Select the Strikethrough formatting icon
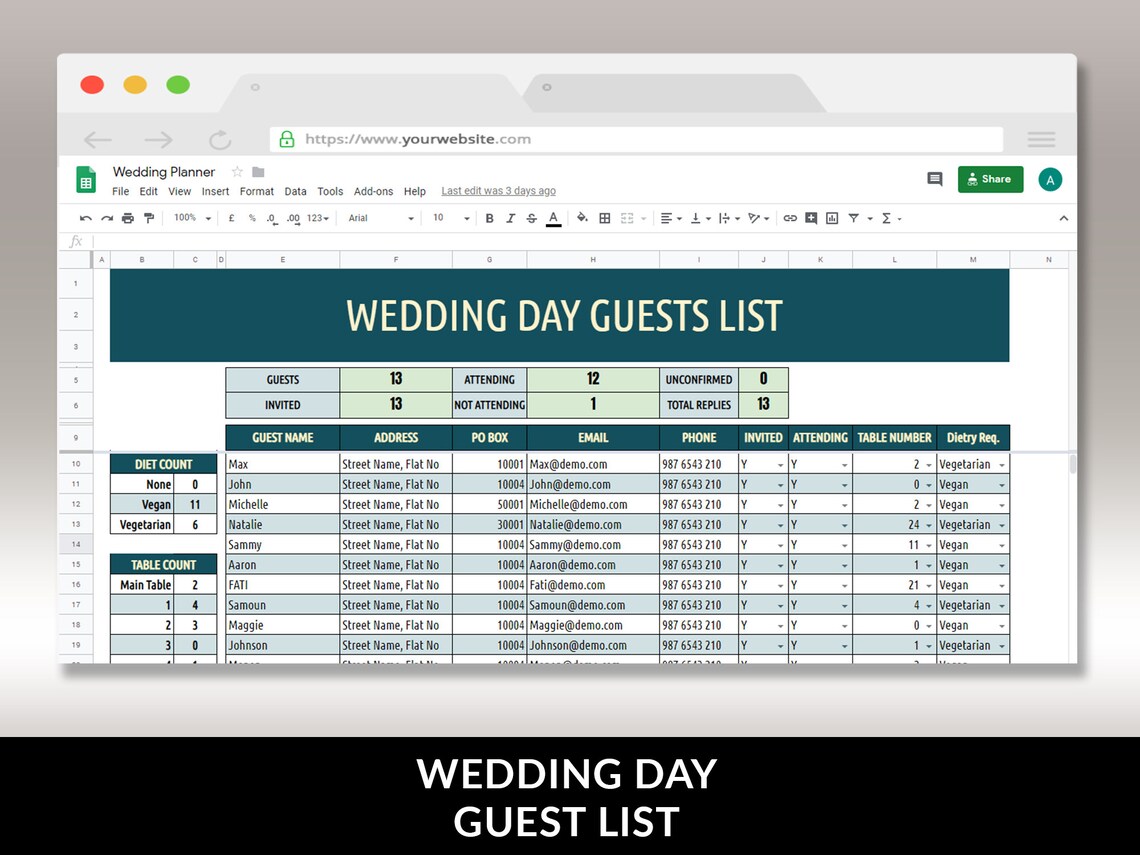This screenshot has width=1140, height=855. [x=531, y=218]
